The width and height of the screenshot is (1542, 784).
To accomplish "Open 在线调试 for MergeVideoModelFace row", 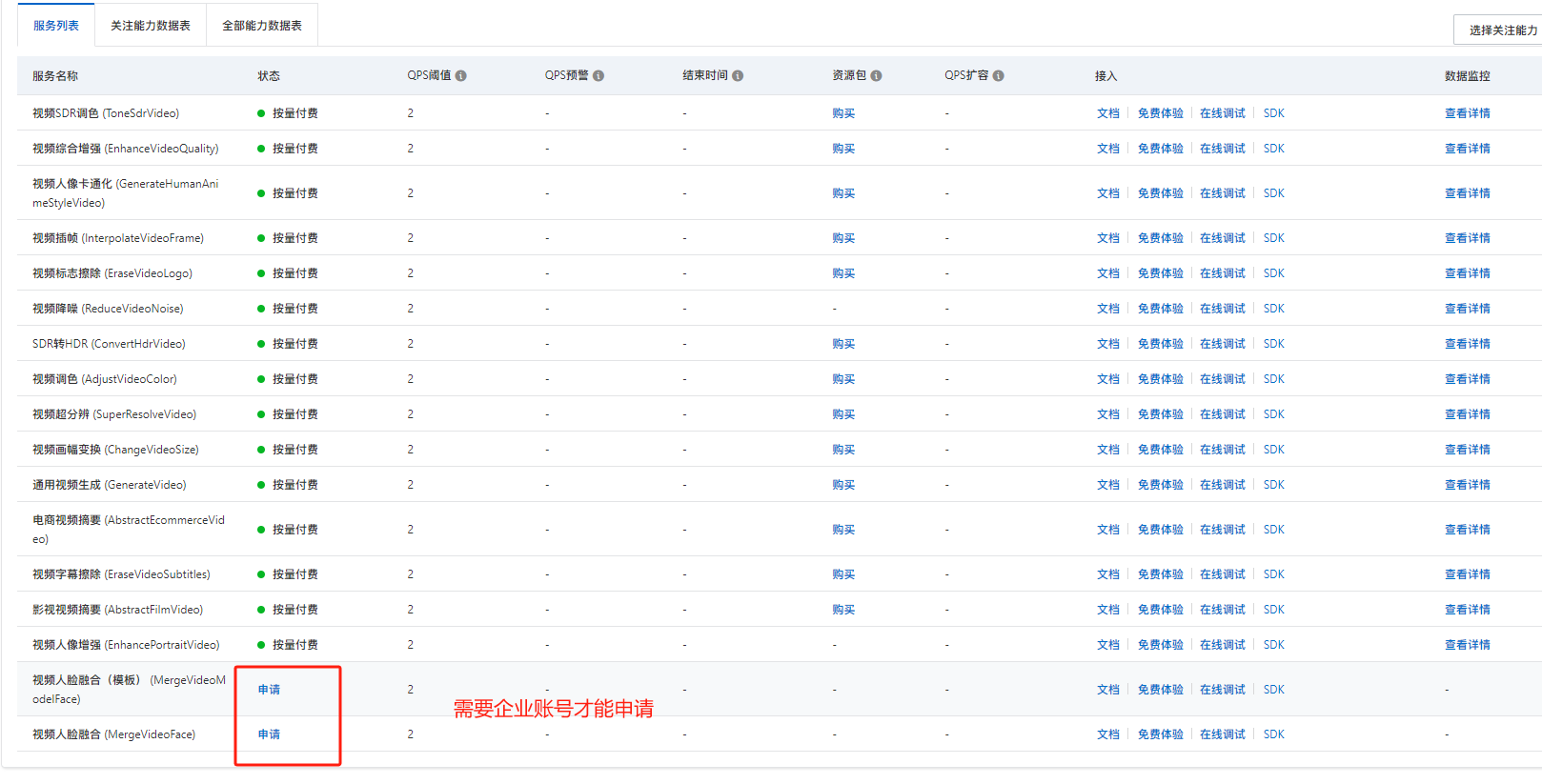I will [x=1223, y=690].
